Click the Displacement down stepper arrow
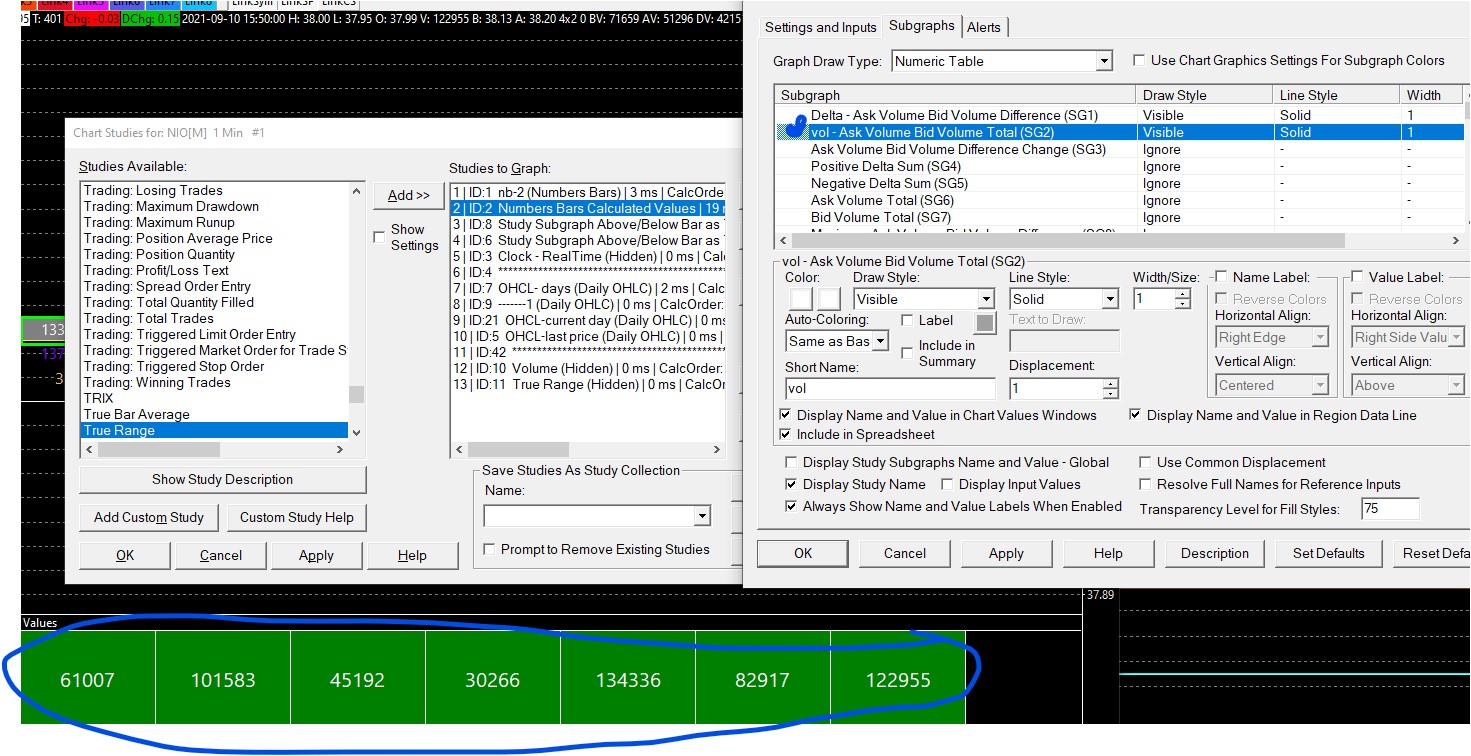 (x=1109, y=394)
